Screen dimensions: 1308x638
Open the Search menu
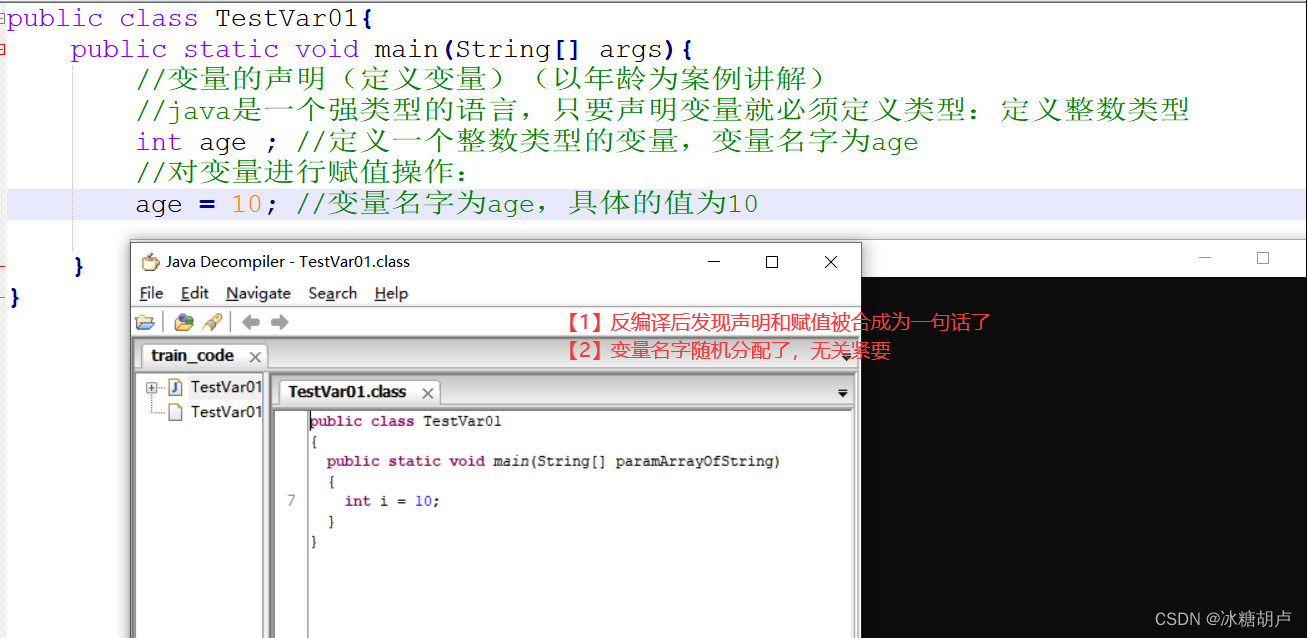coord(332,293)
